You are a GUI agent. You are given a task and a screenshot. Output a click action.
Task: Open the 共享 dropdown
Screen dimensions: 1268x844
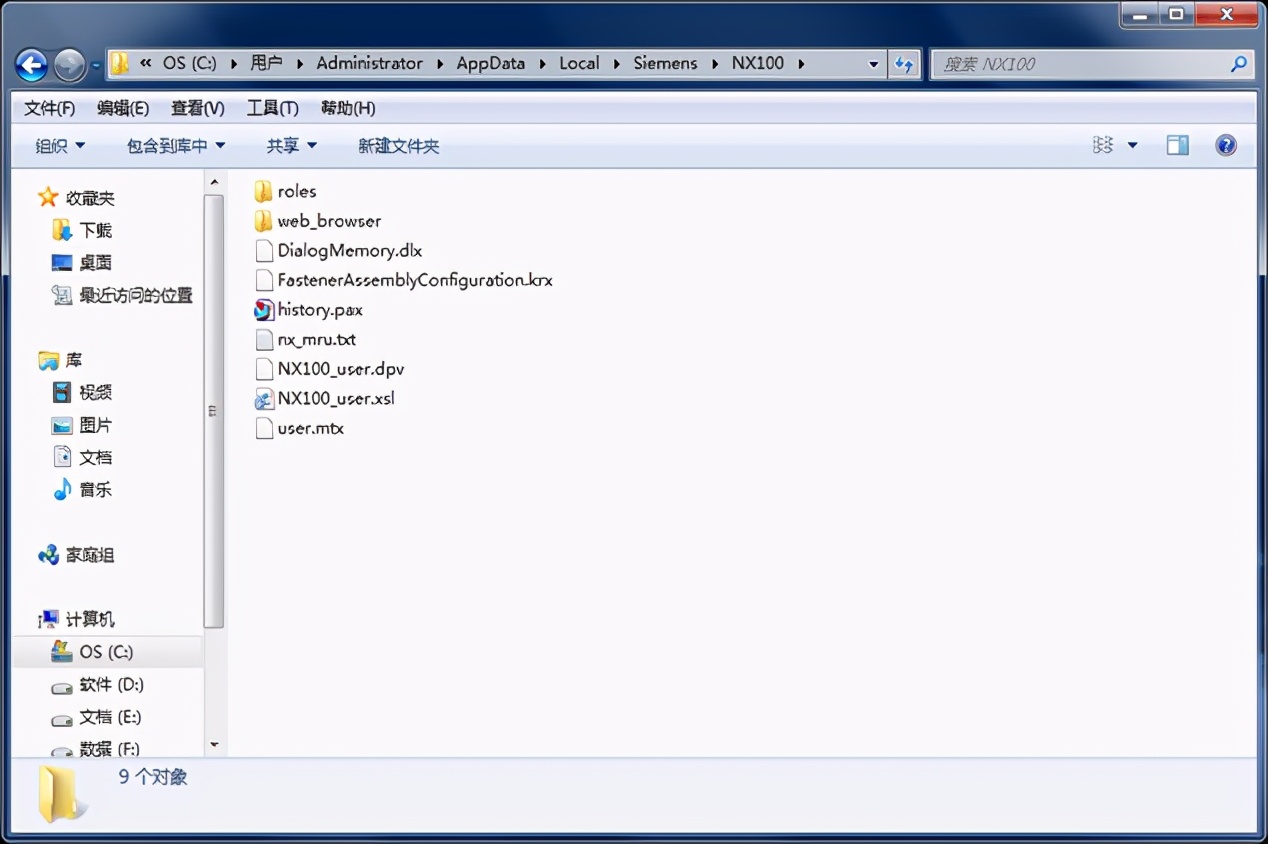pos(292,146)
